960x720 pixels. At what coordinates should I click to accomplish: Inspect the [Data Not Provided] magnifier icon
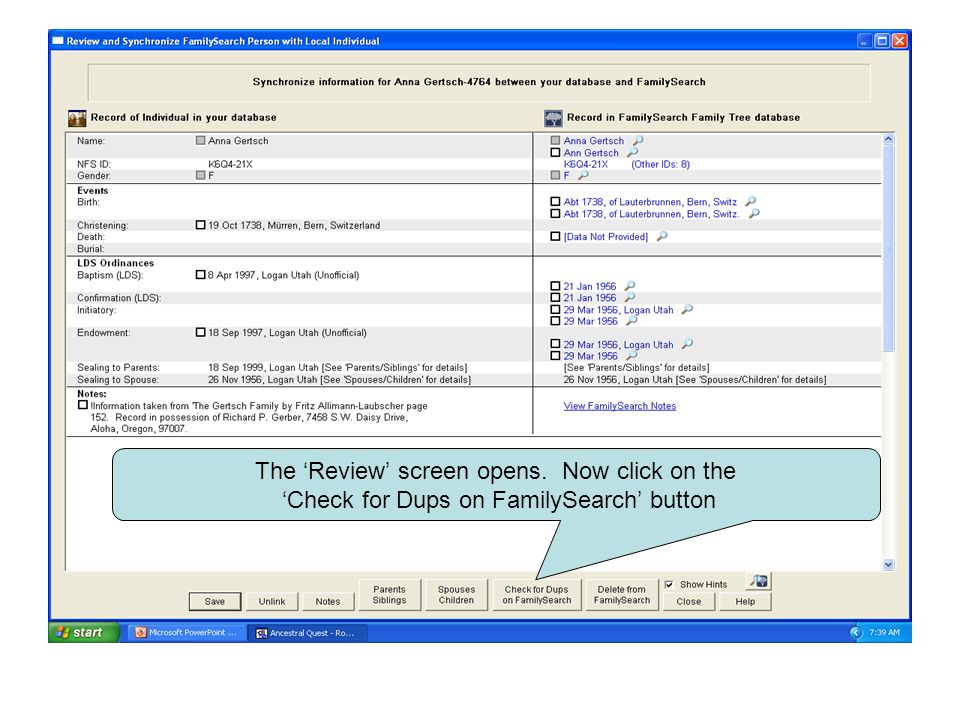[662, 236]
